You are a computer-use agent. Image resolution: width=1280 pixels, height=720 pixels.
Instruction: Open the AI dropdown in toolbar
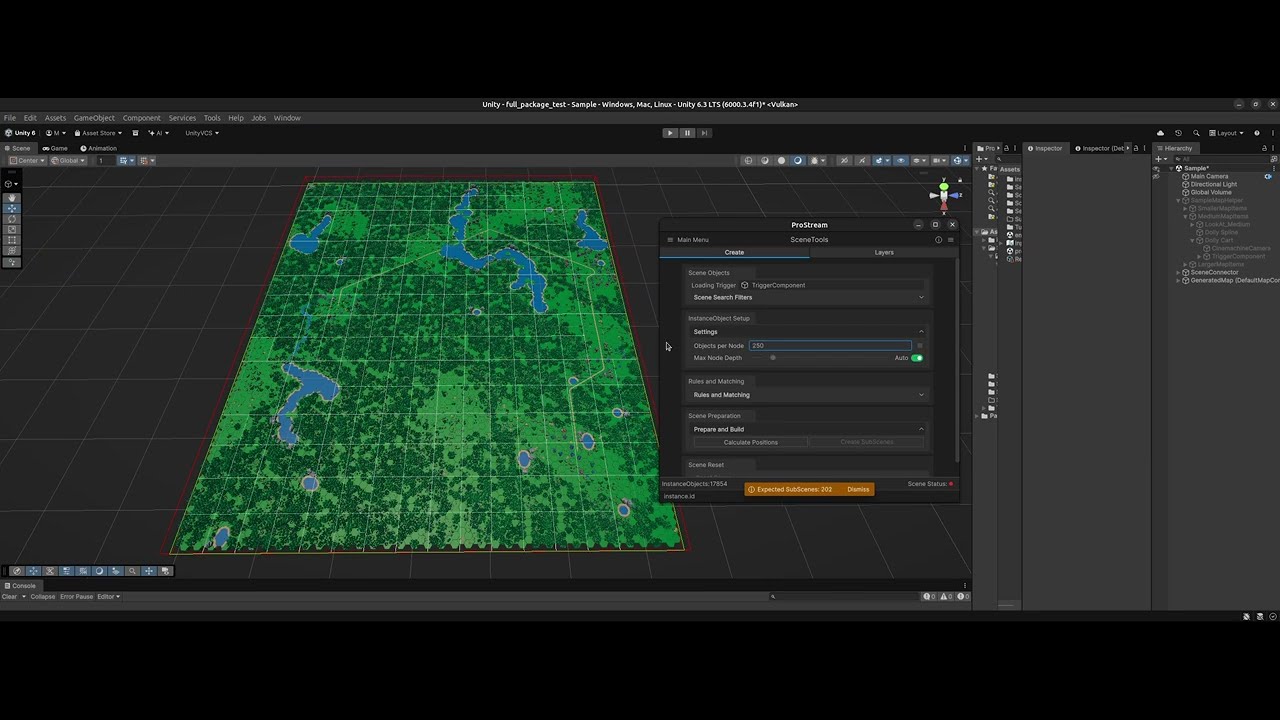pyautogui.click(x=158, y=133)
